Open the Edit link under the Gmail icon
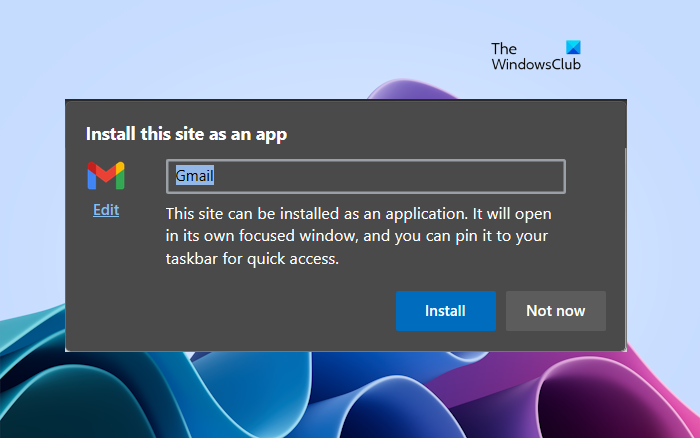700x438 pixels. coord(106,210)
